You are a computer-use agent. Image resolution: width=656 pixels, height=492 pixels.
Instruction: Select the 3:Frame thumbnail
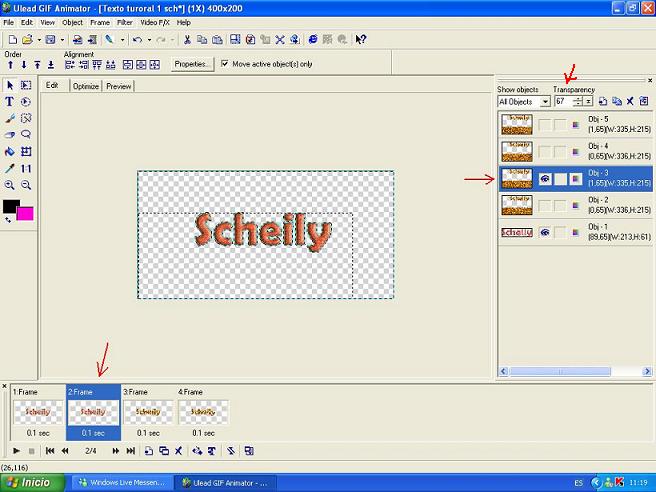(x=148, y=412)
